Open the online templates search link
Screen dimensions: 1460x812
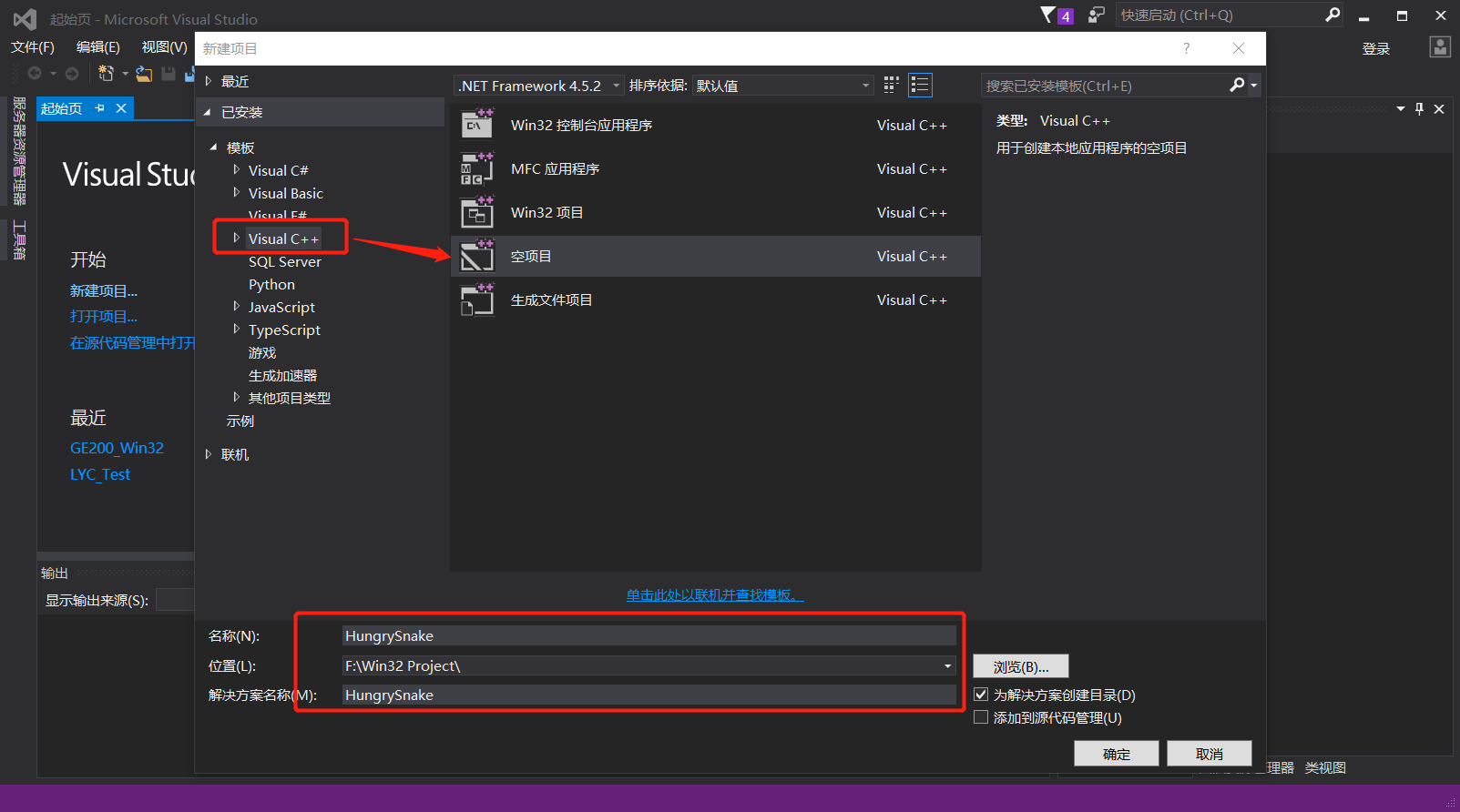coord(715,595)
